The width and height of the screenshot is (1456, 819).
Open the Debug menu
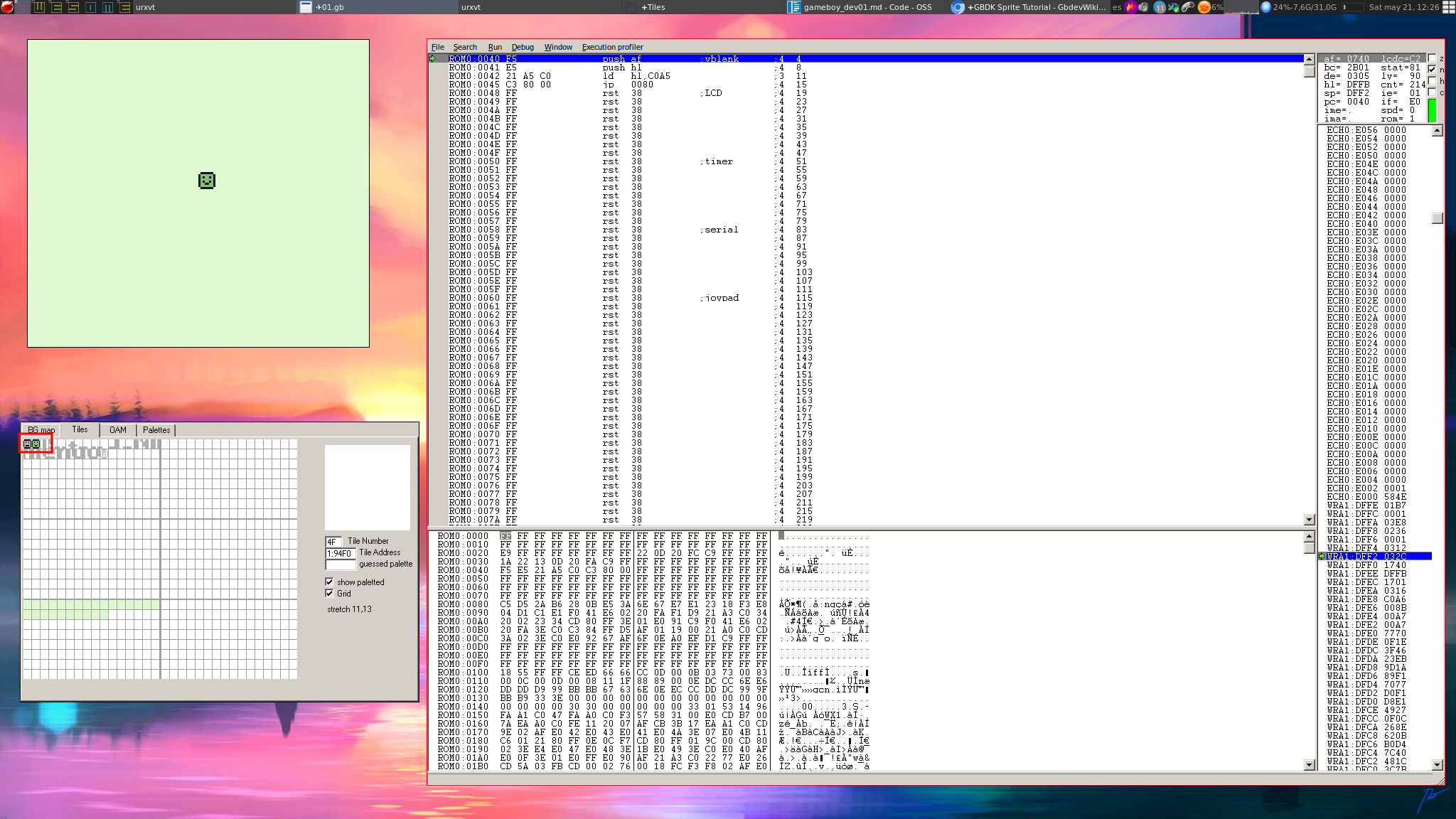pyautogui.click(x=522, y=47)
